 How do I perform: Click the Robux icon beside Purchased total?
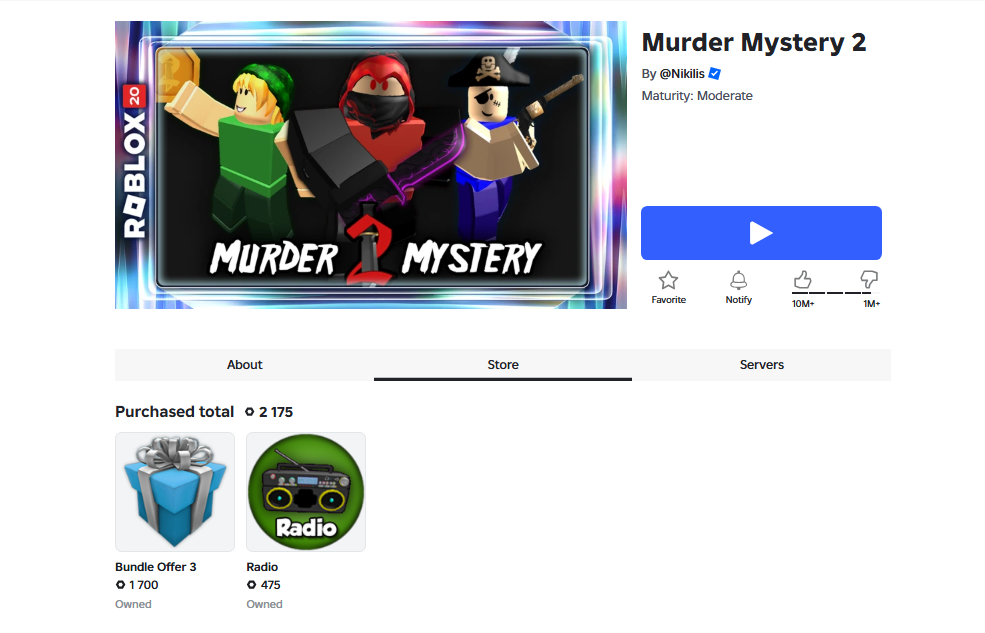pos(249,412)
